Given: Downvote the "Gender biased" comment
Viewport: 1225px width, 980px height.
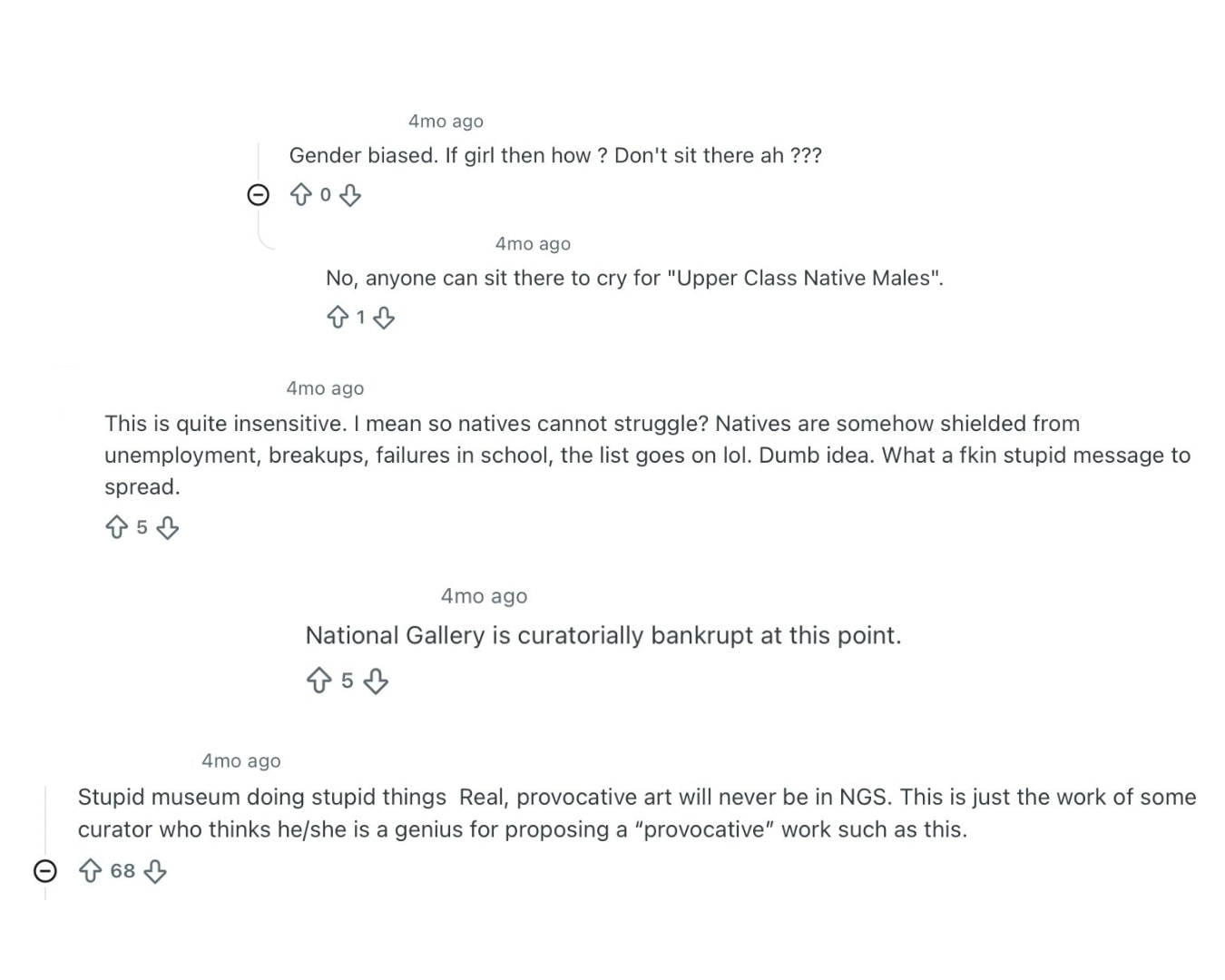Looking at the screenshot, I should (x=350, y=194).
